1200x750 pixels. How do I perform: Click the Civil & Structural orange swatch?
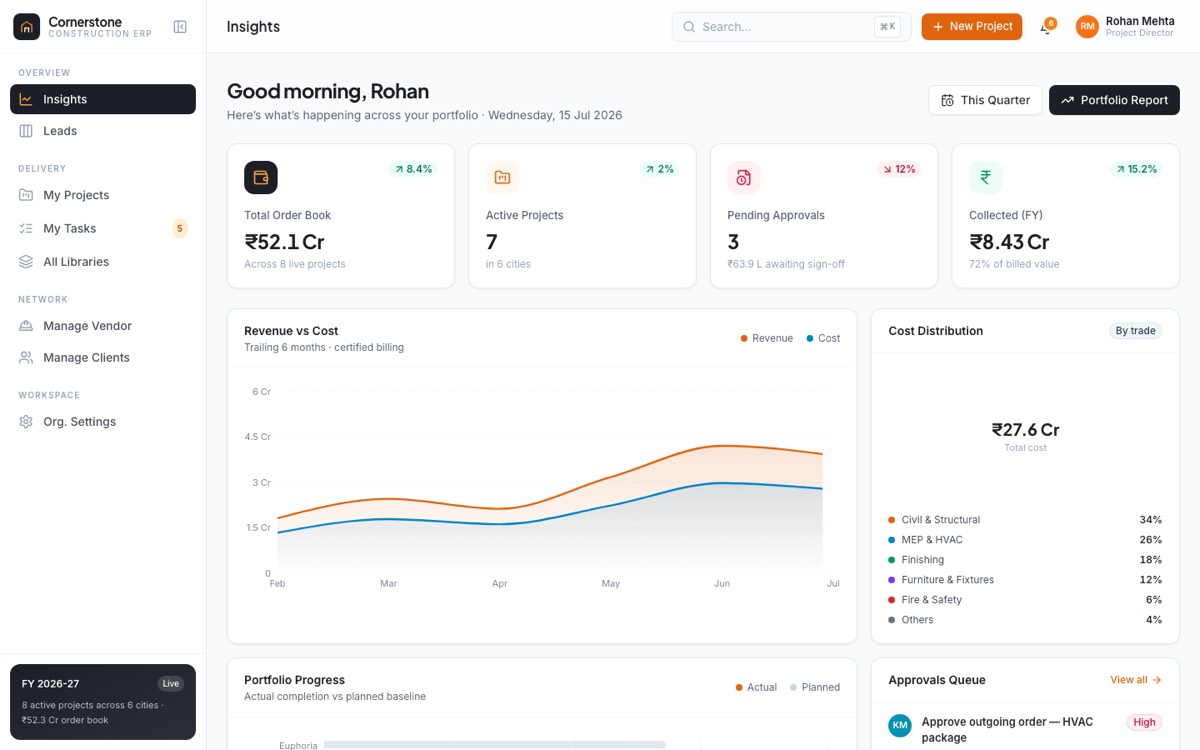point(891,520)
